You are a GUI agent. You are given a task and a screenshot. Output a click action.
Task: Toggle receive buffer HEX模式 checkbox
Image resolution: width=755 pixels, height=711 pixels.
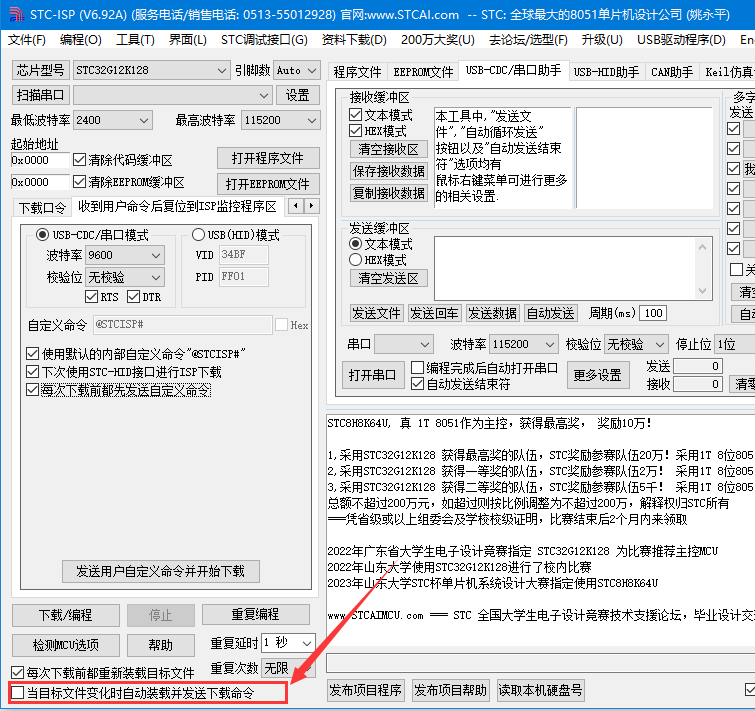click(355, 130)
